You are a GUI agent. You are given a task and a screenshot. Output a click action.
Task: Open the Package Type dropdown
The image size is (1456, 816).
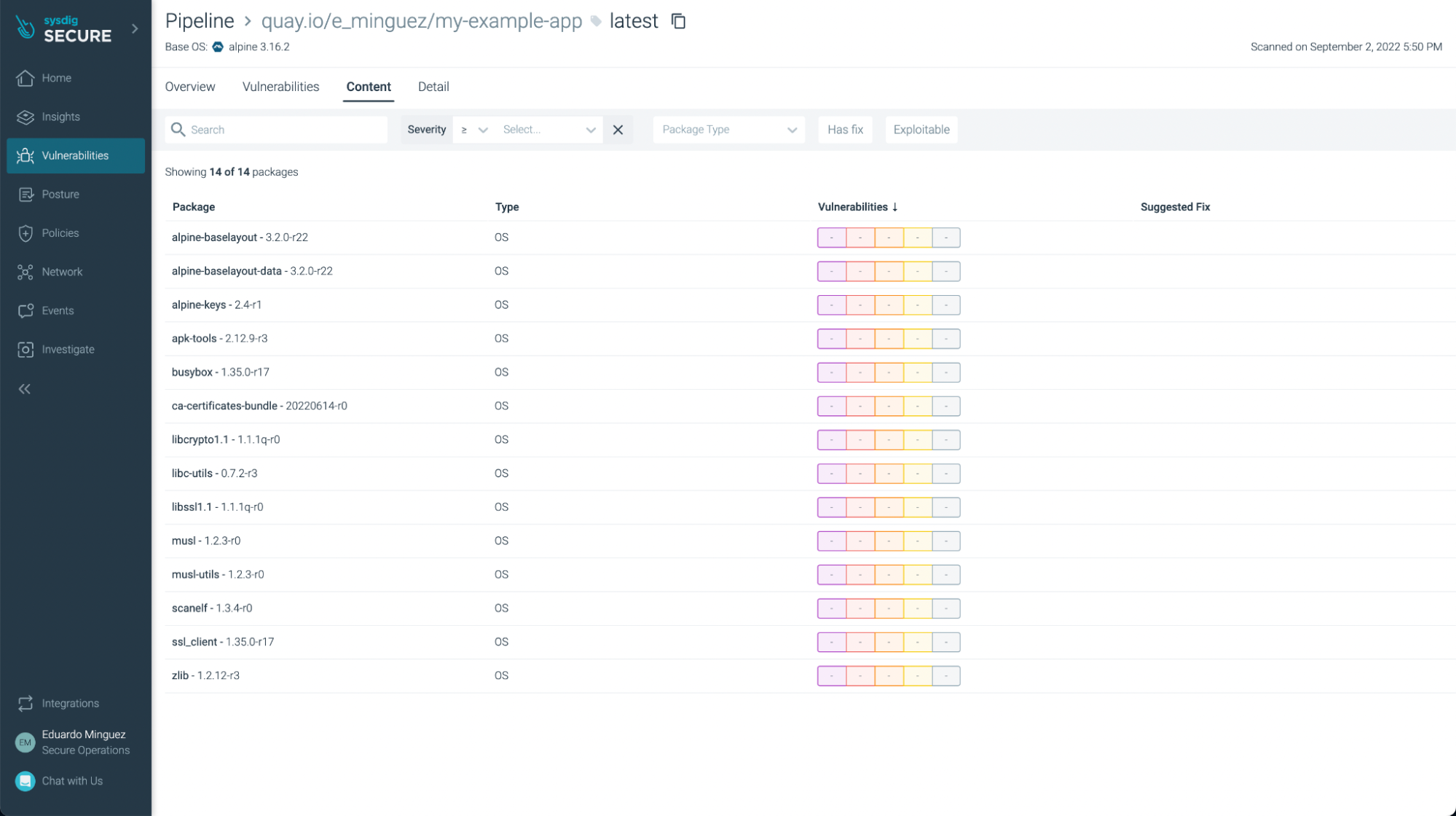[728, 129]
